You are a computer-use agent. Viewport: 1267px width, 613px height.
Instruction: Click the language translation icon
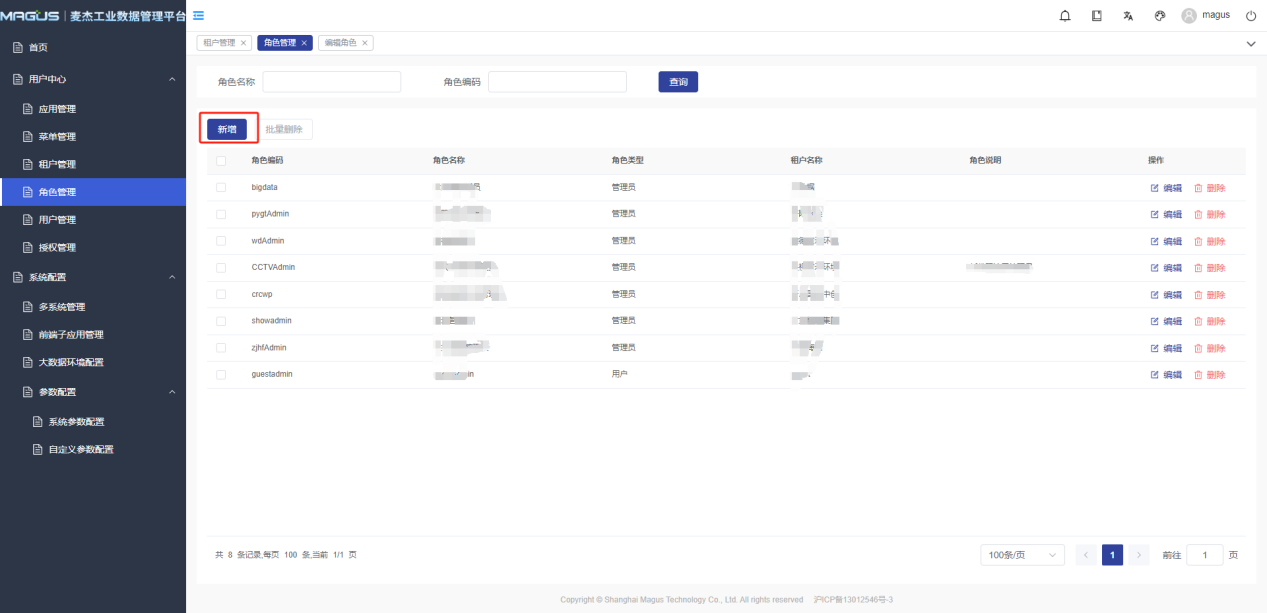(x=1128, y=16)
